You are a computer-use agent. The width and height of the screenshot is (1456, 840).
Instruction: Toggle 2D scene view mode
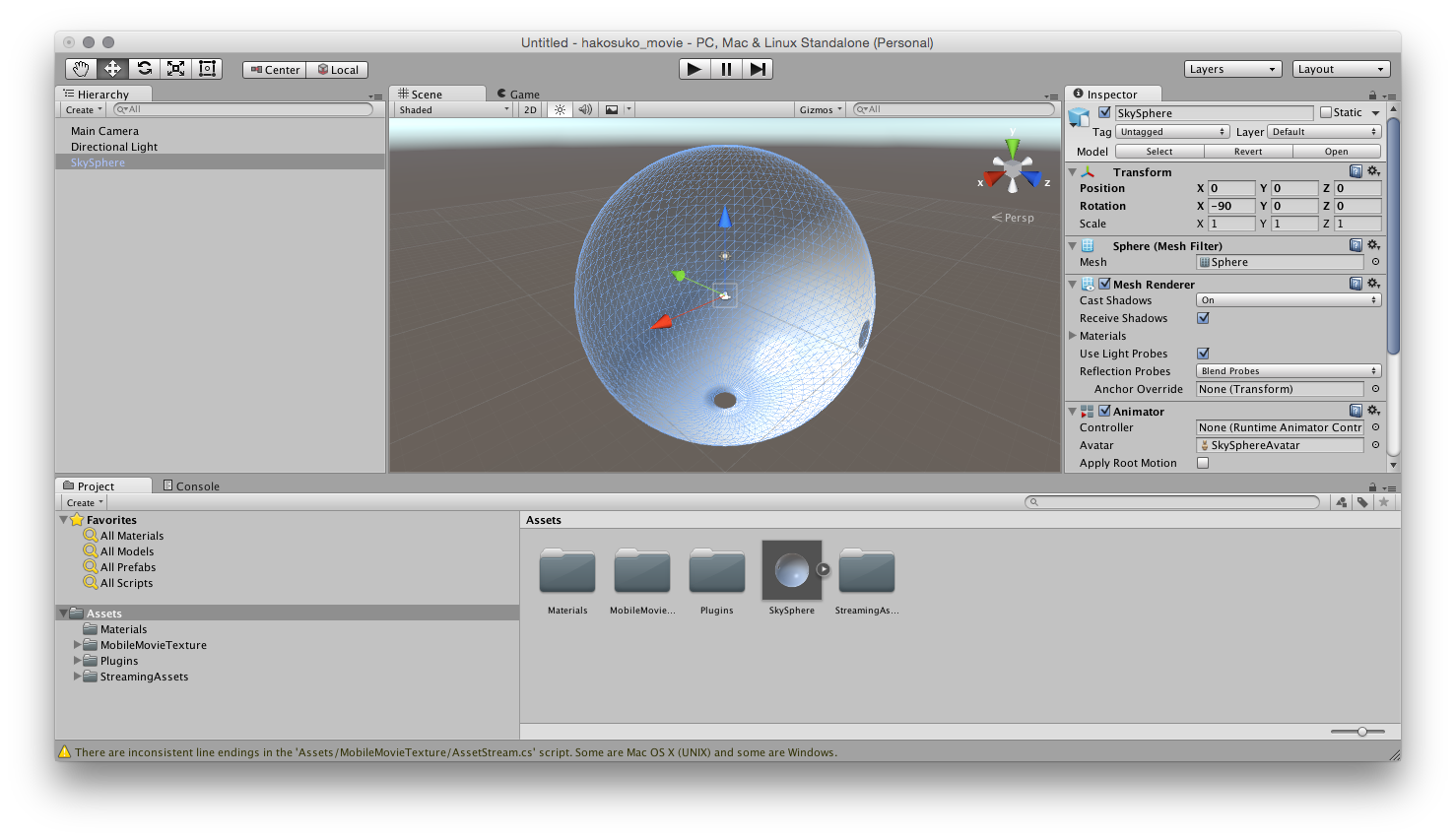(530, 110)
